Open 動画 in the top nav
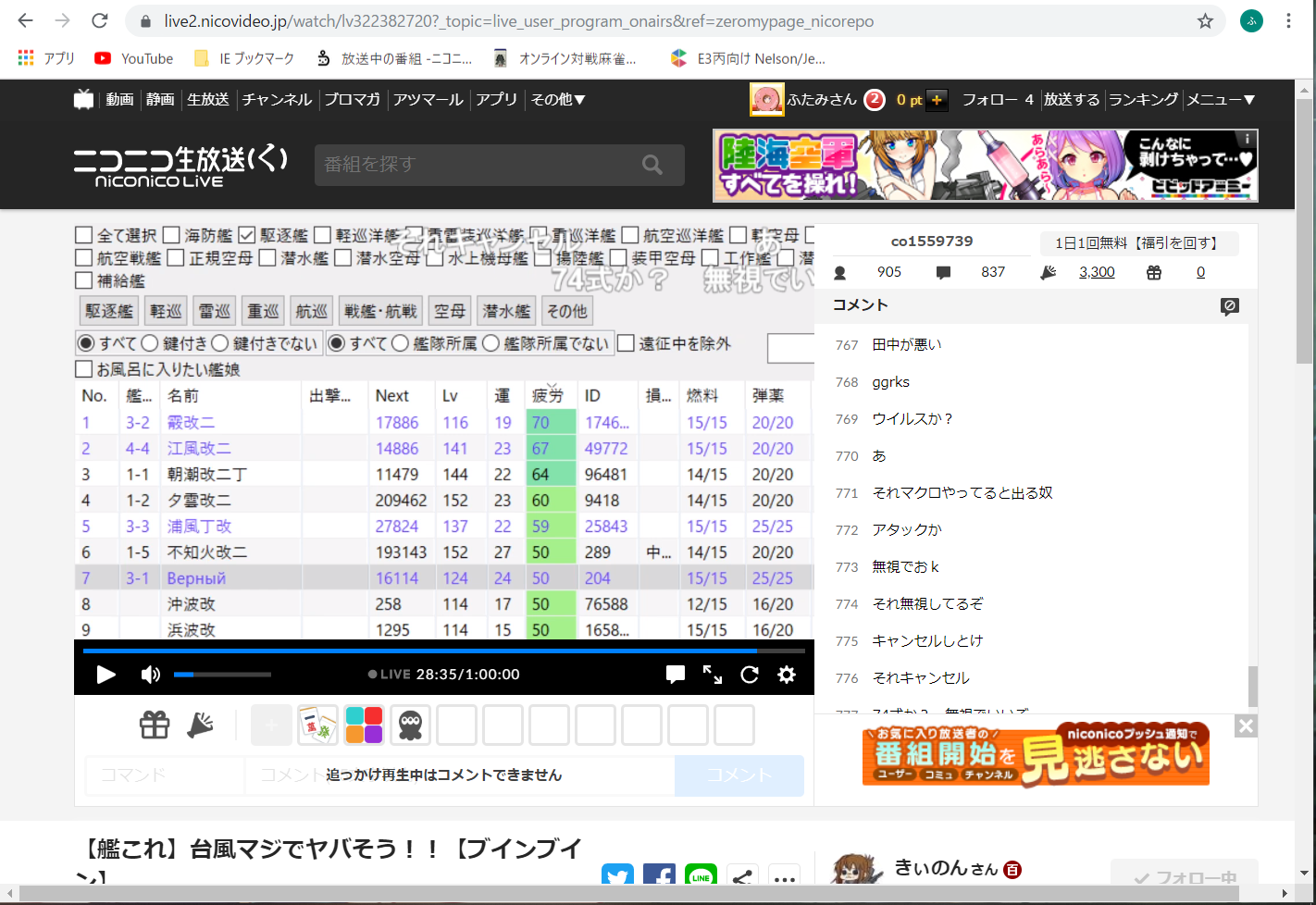The height and width of the screenshot is (905, 1316). click(119, 99)
